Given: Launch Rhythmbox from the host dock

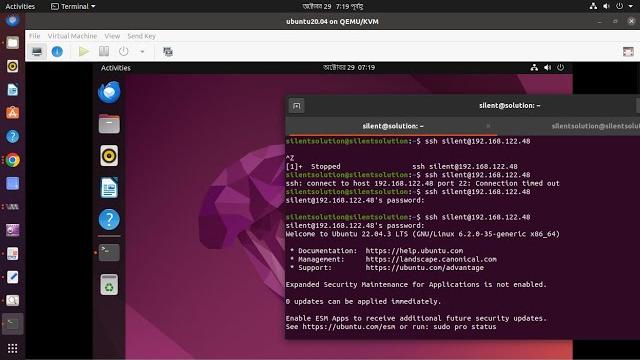Looking at the screenshot, I should pyautogui.click(x=13, y=66).
